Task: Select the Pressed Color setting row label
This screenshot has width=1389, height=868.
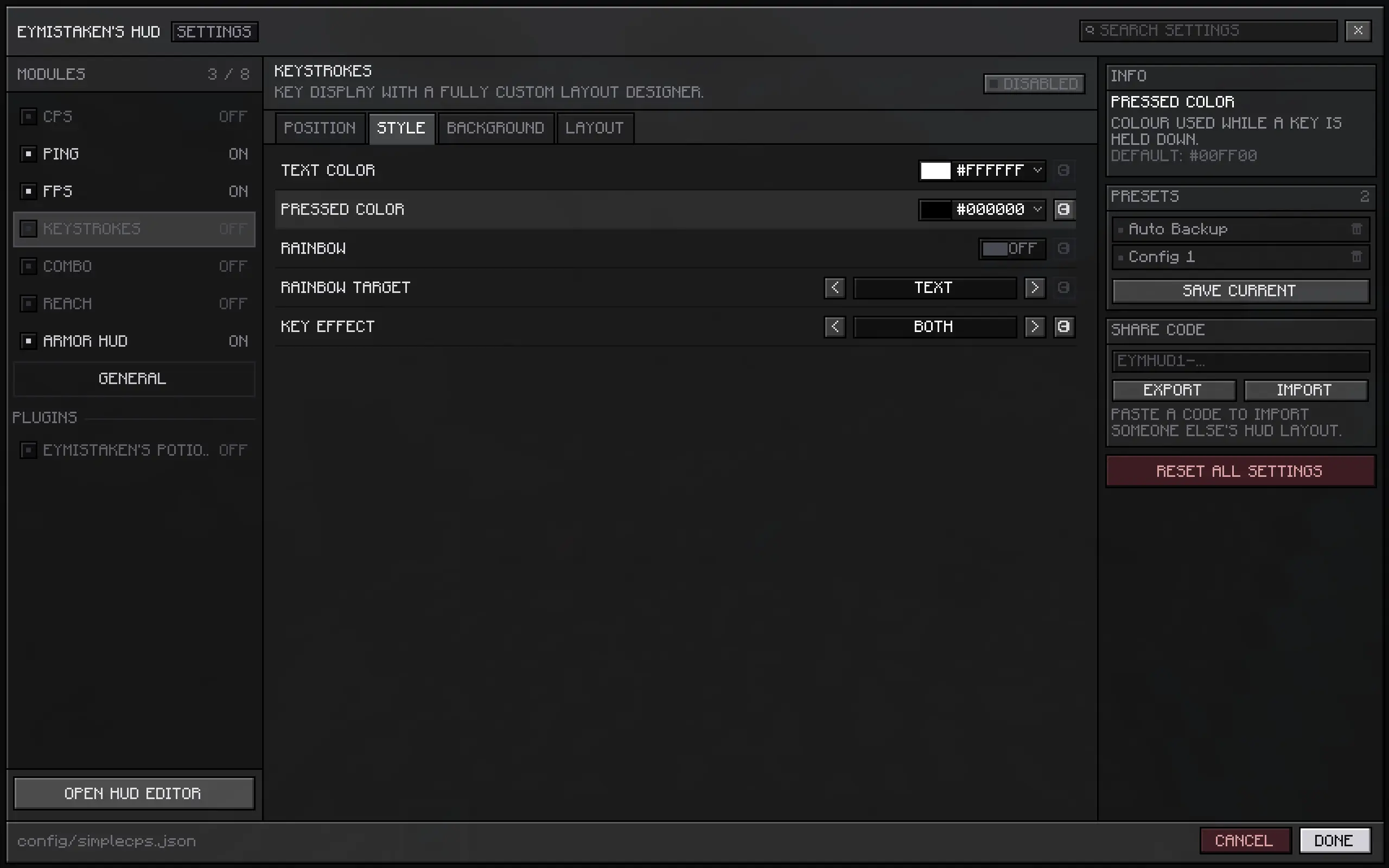Action: pyautogui.click(x=343, y=209)
